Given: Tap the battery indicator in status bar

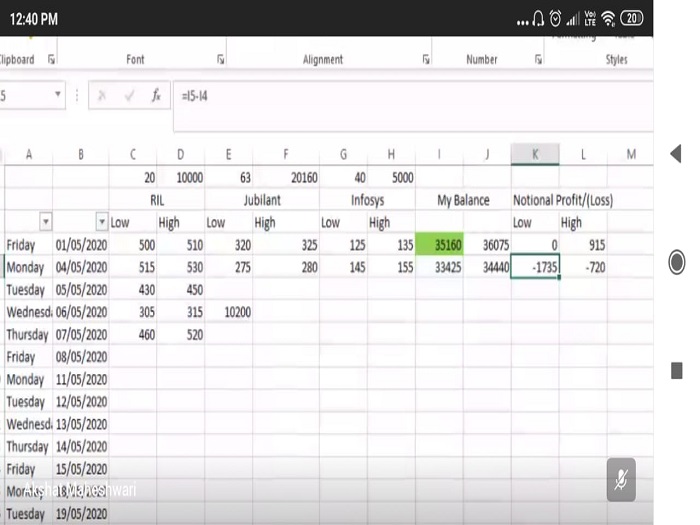Looking at the screenshot, I should (x=631, y=18).
